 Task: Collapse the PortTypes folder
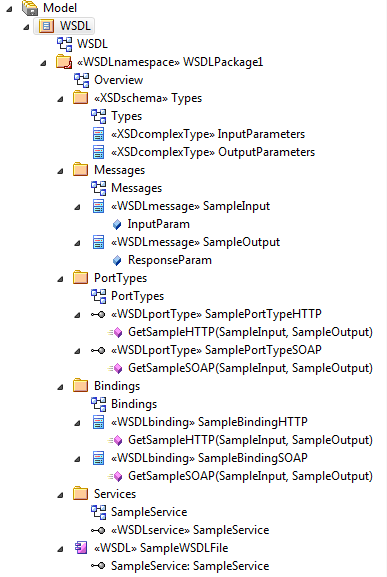point(60,279)
